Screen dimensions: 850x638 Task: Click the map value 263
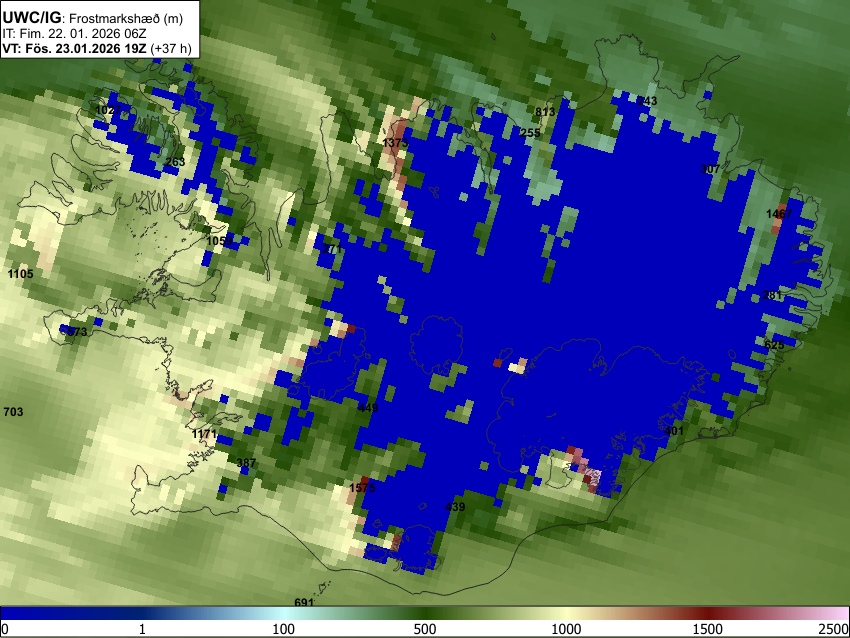click(175, 162)
